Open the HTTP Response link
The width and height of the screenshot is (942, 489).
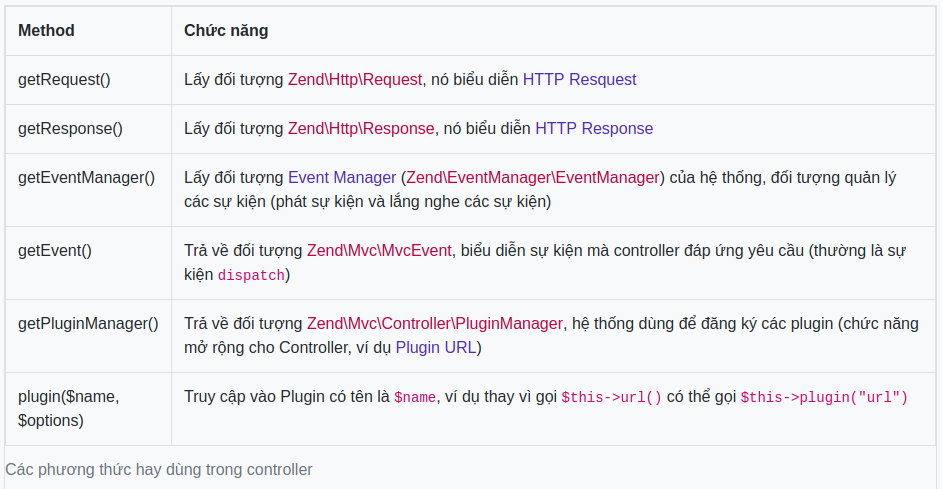[594, 129]
